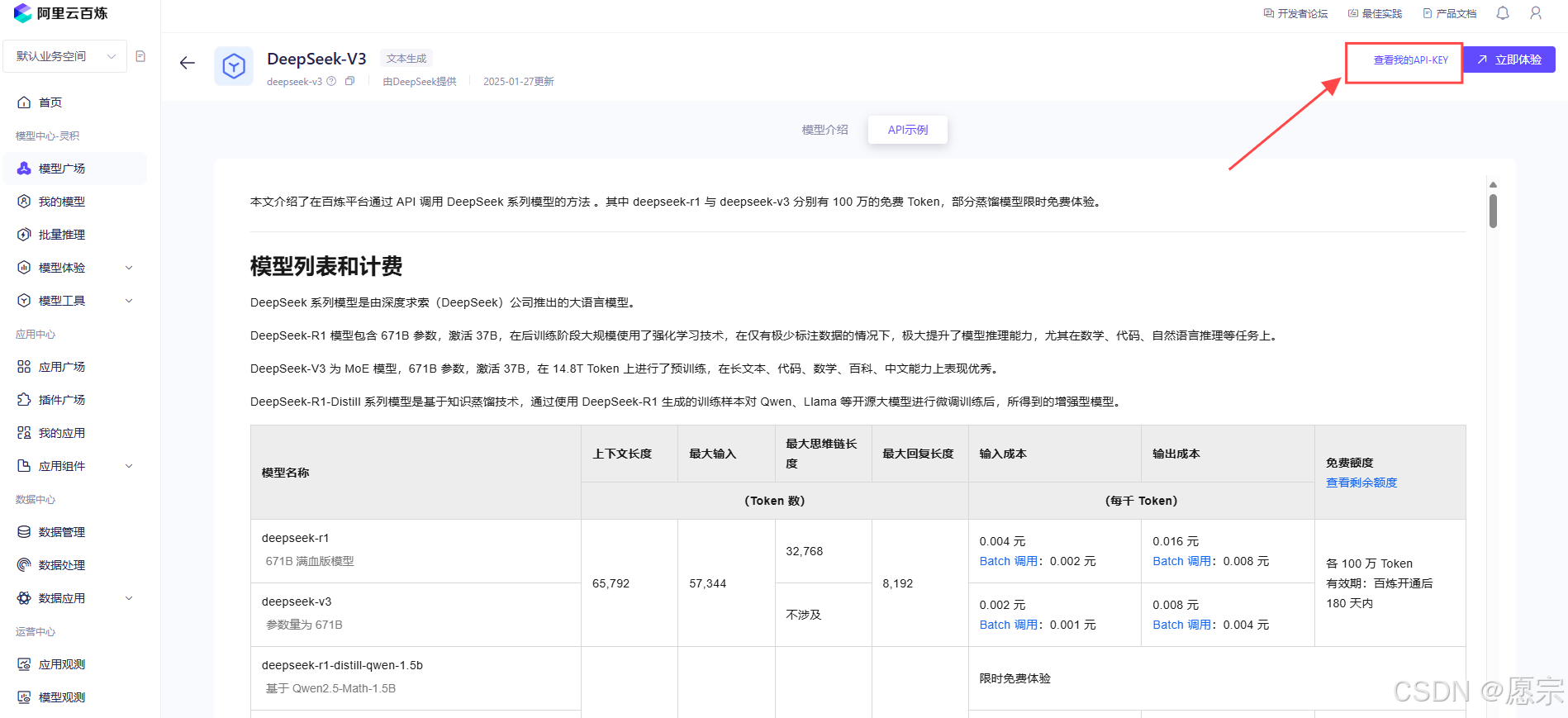The height and width of the screenshot is (718, 1568).
Task: Click the 文本生成 tag
Action: point(406,59)
